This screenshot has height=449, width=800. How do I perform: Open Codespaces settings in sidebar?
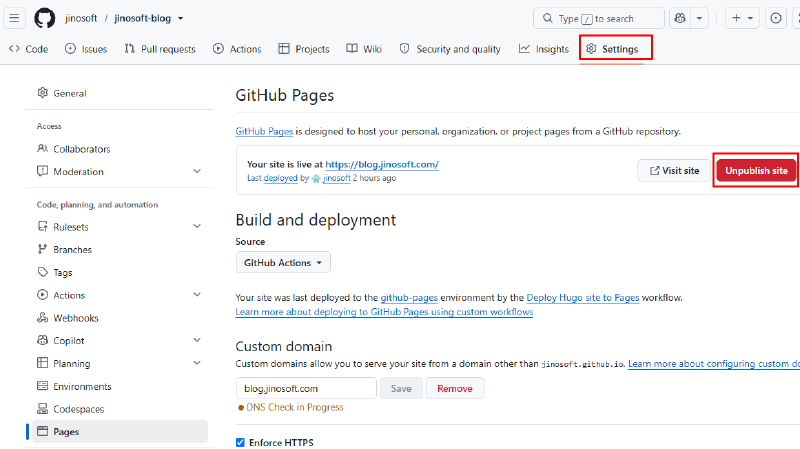pyautogui.click(x=120, y=409)
